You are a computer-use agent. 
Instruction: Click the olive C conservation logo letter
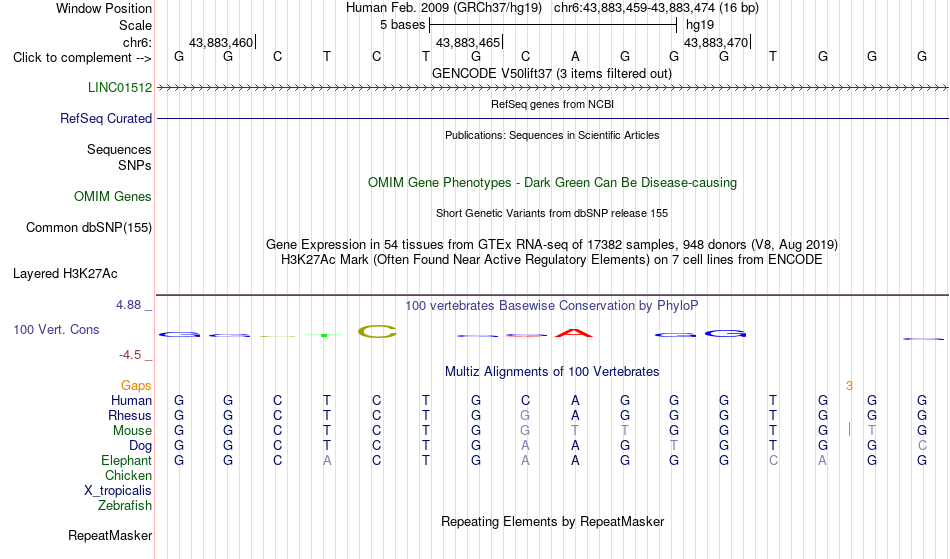[377, 331]
